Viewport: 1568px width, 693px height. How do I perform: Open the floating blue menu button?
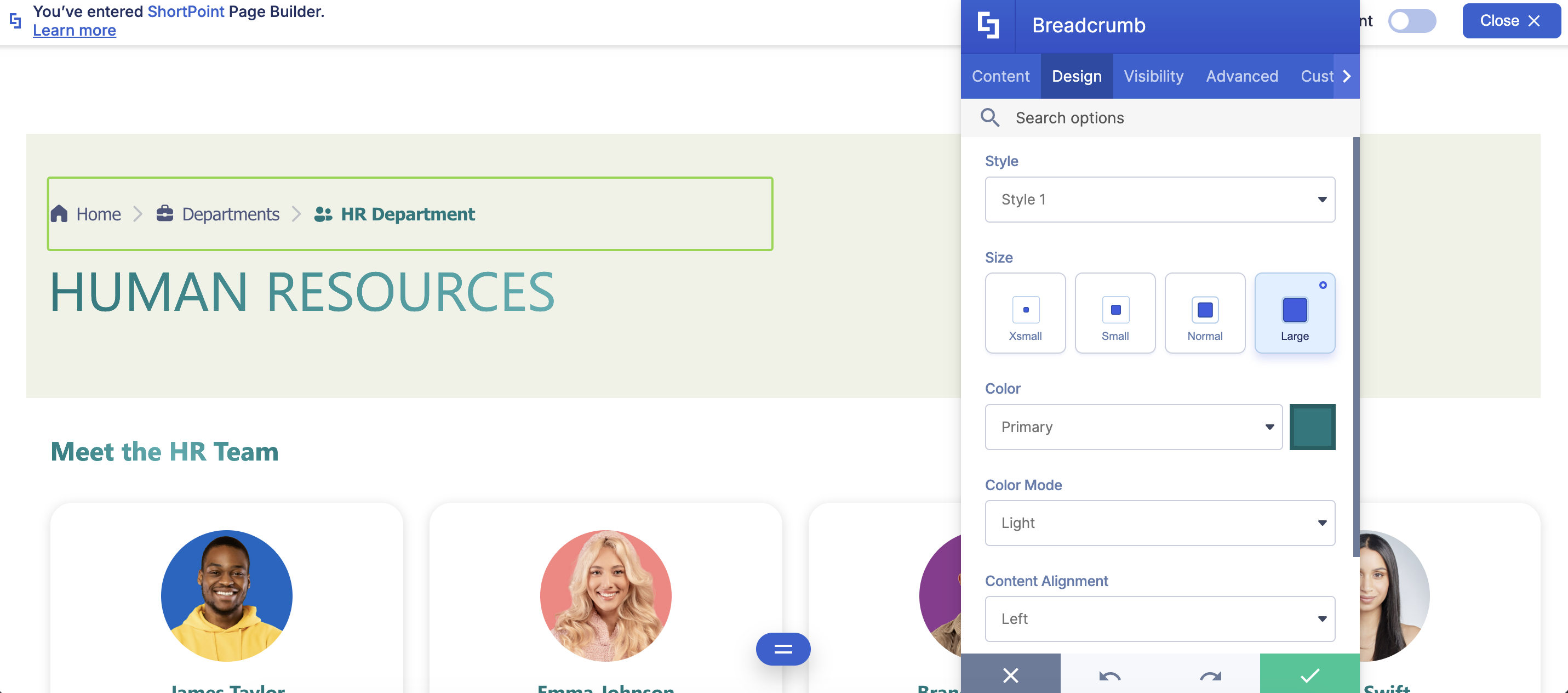pyautogui.click(x=783, y=649)
